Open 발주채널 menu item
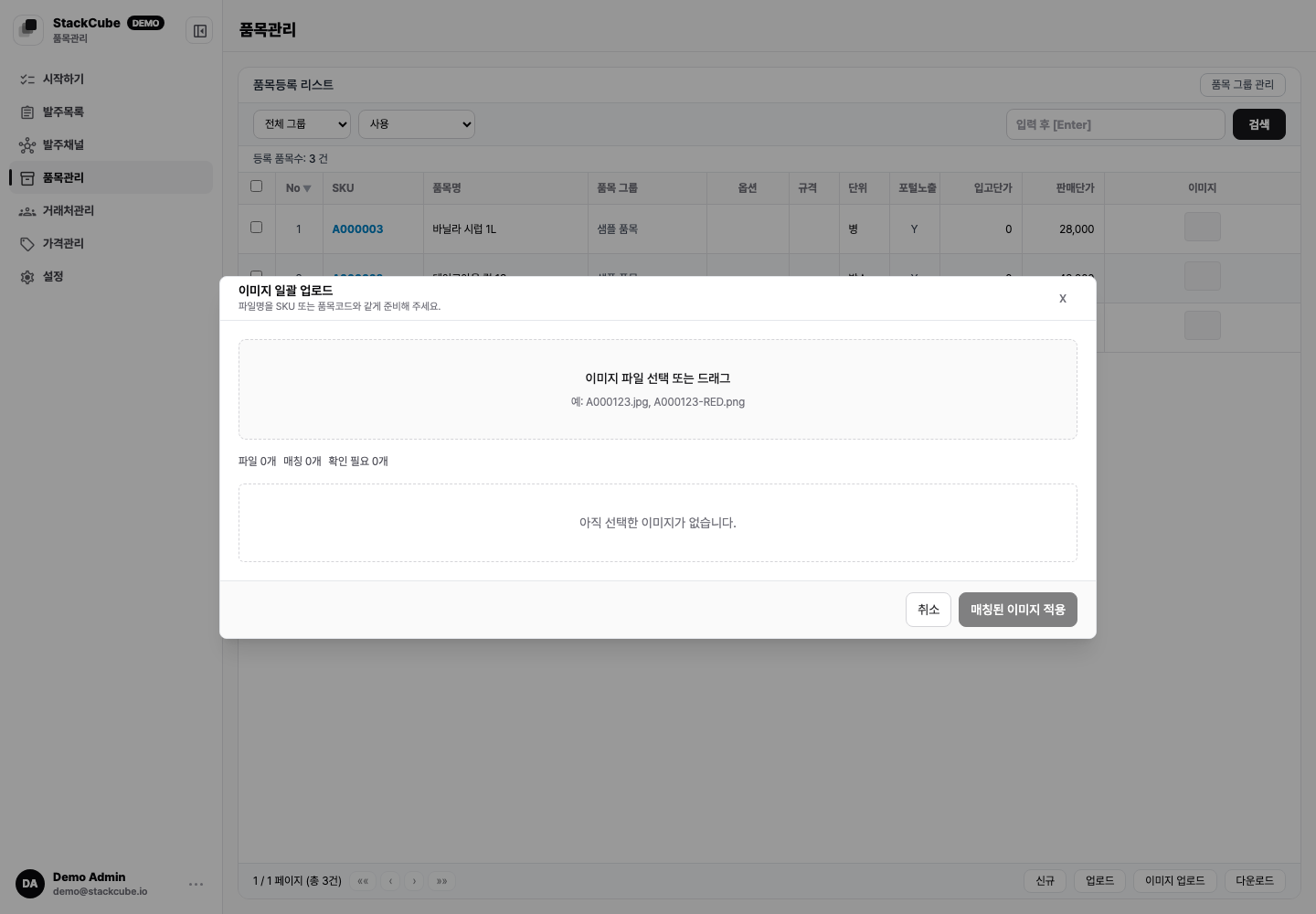Viewport: 1316px width, 914px height. coord(111,145)
